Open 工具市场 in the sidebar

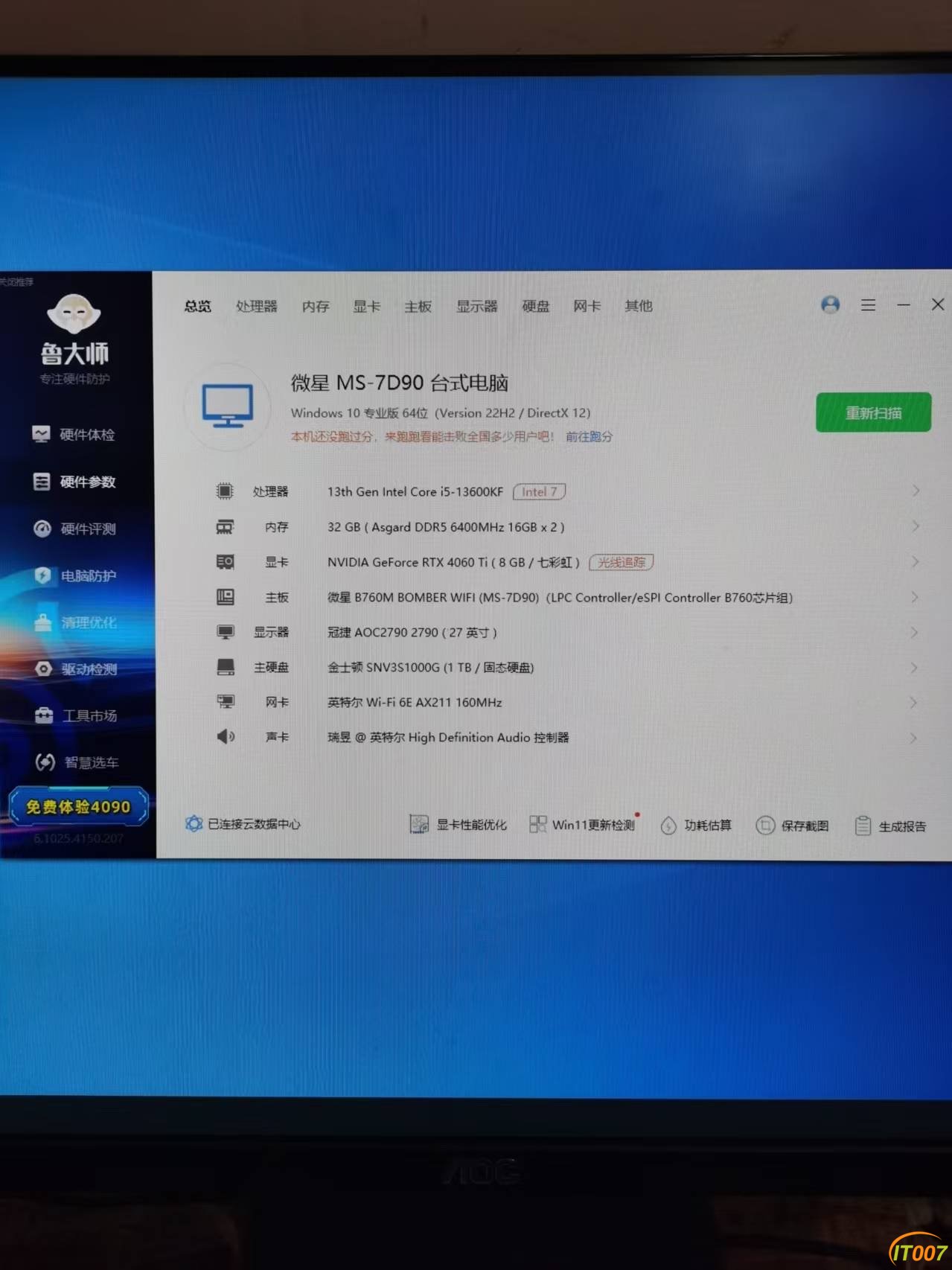76,715
